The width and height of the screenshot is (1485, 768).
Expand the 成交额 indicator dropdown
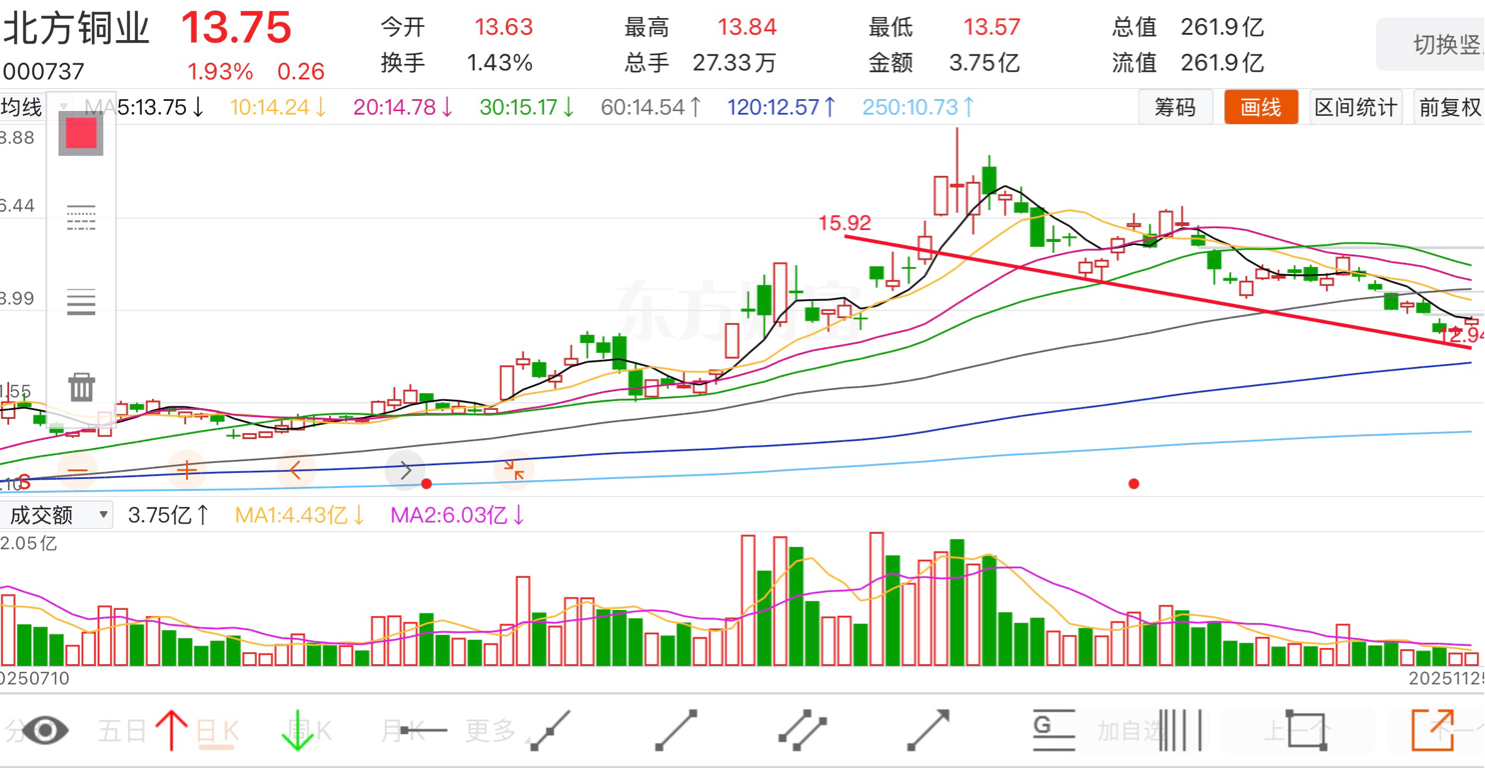(x=55, y=515)
